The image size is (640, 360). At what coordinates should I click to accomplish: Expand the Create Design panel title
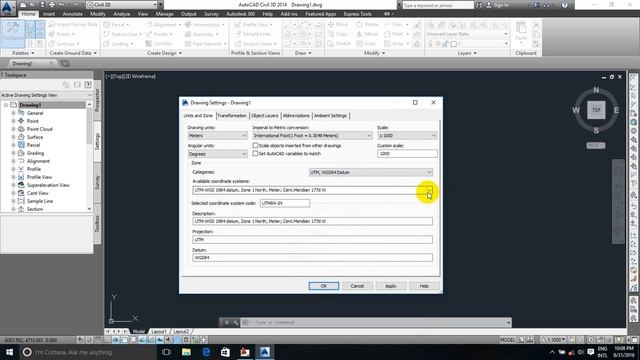coord(164,53)
